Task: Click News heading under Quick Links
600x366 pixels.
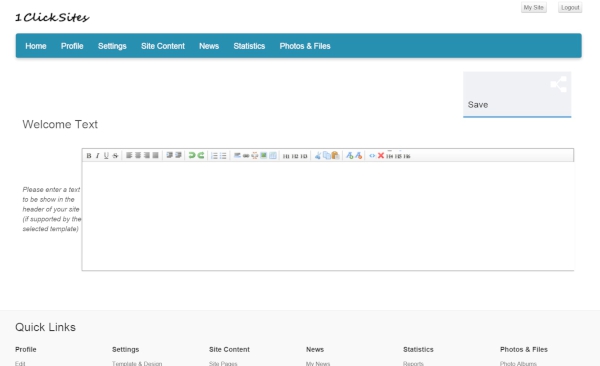Action: click(315, 350)
